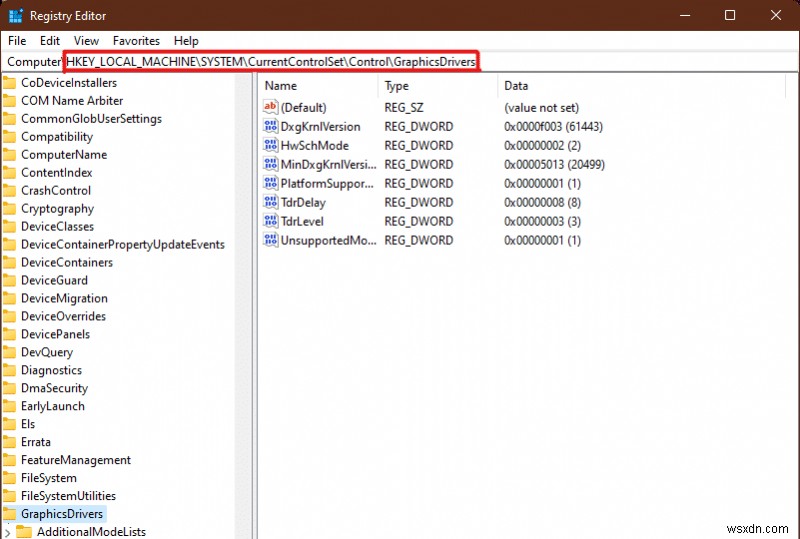Click the tree pane vertical scrollbar

242,305
